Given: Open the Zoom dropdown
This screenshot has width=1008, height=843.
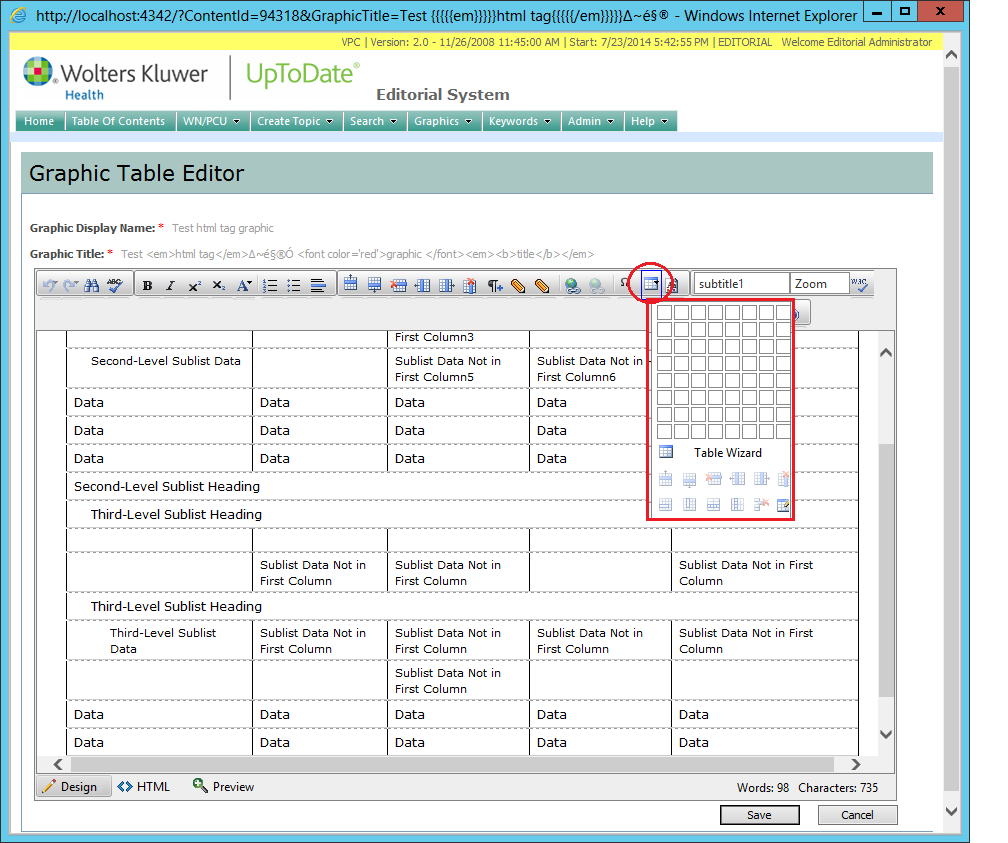Looking at the screenshot, I should (x=819, y=284).
